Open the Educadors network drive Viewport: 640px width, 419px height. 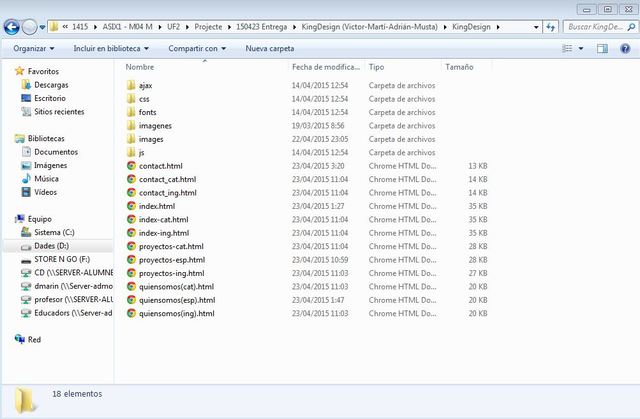tap(73, 313)
